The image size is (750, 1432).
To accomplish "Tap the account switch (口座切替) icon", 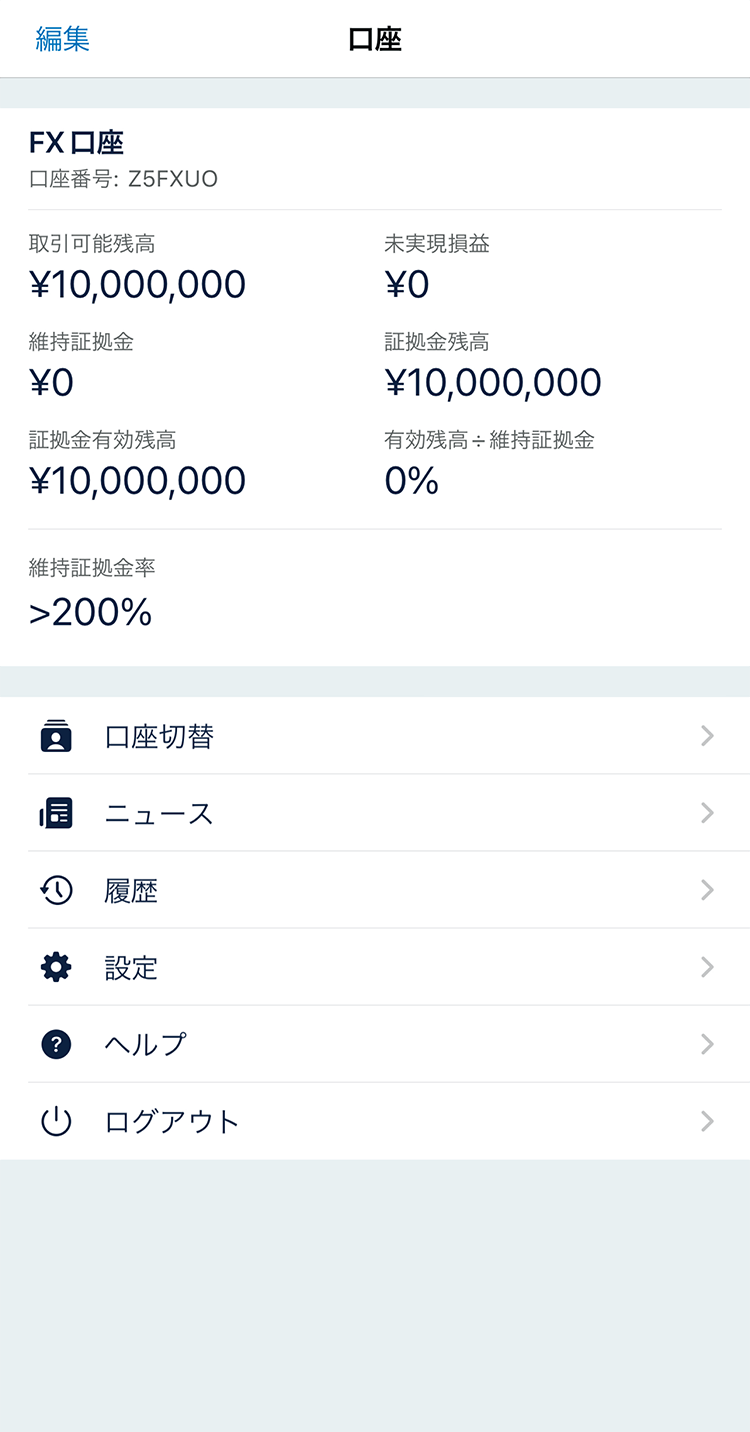I will pos(56,736).
